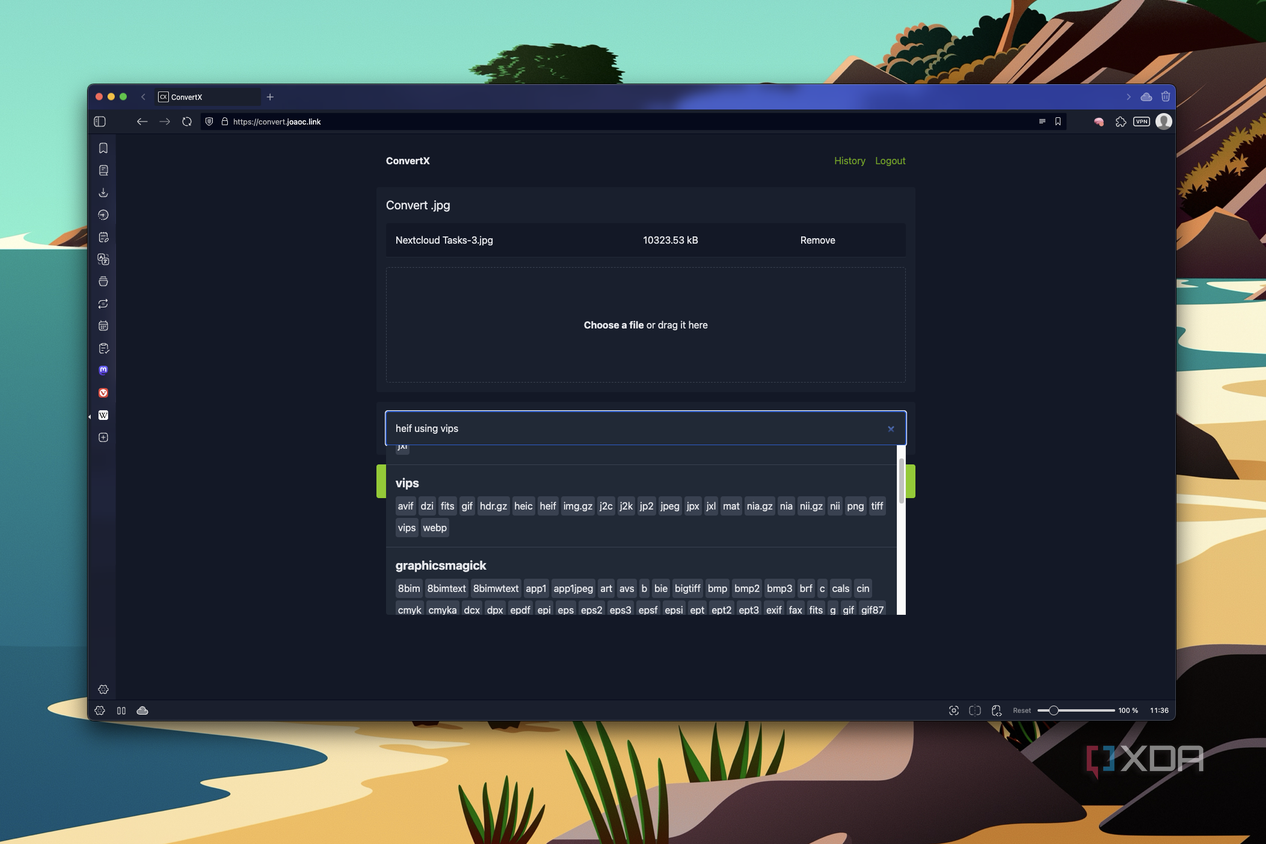
Task: Open the History link
Action: (850, 161)
